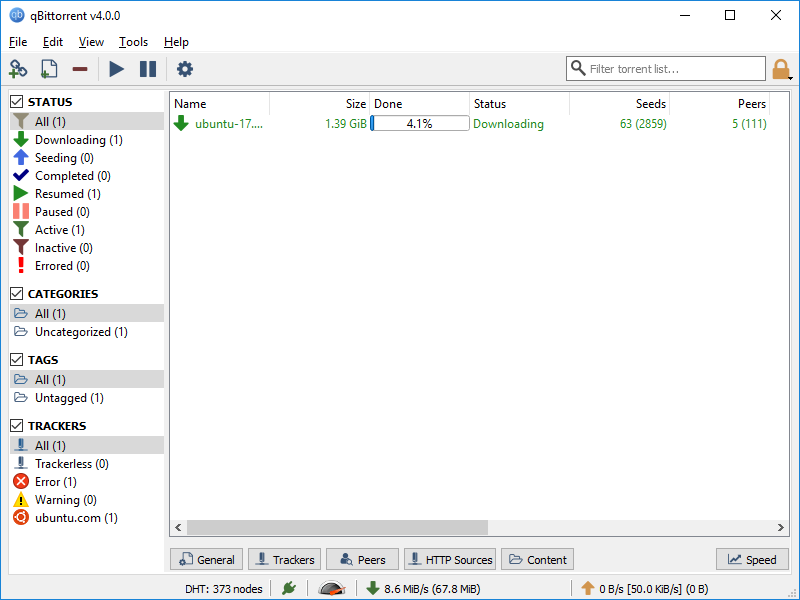This screenshot has height=600, width=800.
Task: Click the ubuntu torrent progress bar
Action: pyautogui.click(x=420, y=124)
